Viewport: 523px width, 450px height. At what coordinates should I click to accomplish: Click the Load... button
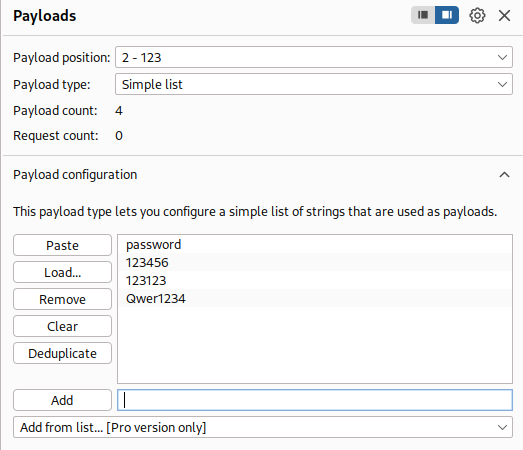[62, 272]
